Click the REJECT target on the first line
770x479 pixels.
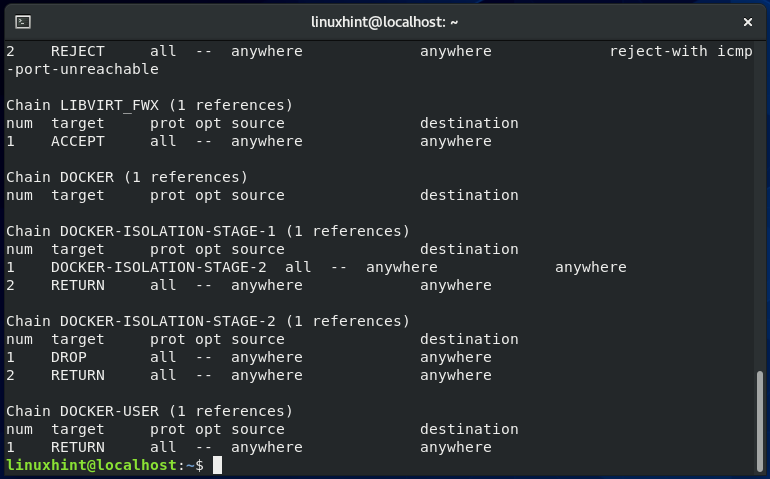point(78,51)
